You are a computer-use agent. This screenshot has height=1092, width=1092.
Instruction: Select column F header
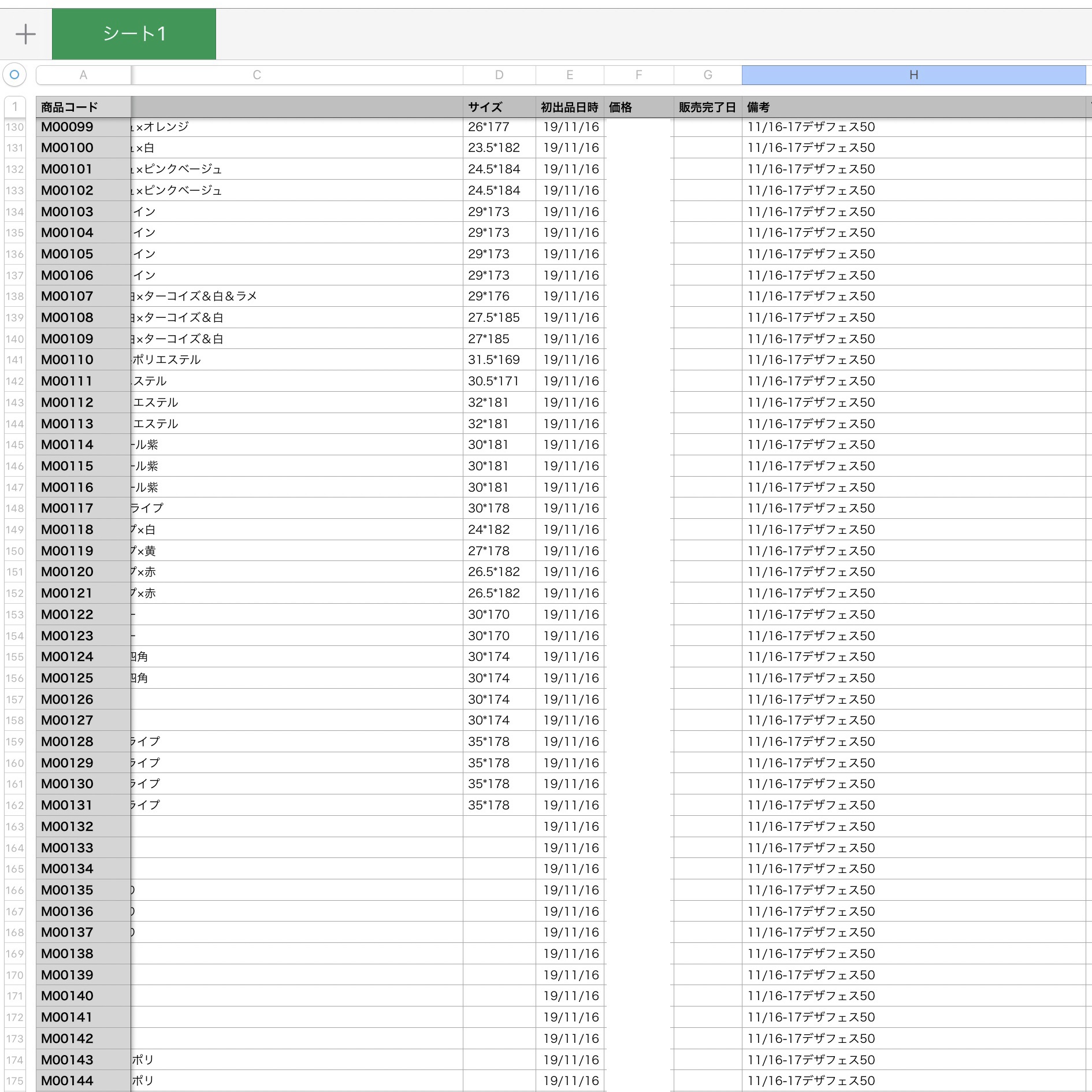(639, 75)
